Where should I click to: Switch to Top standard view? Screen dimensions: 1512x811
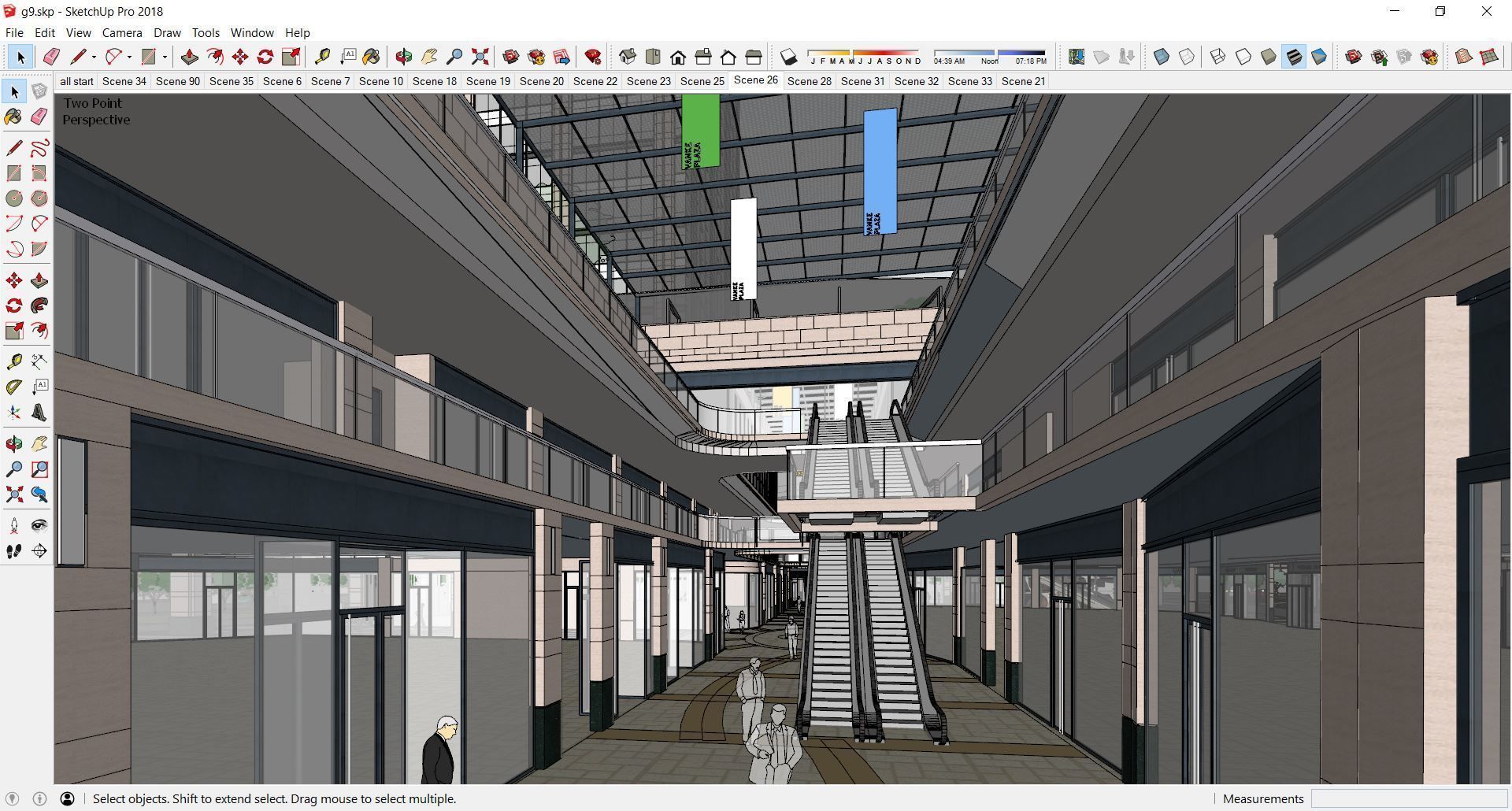click(x=653, y=57)
